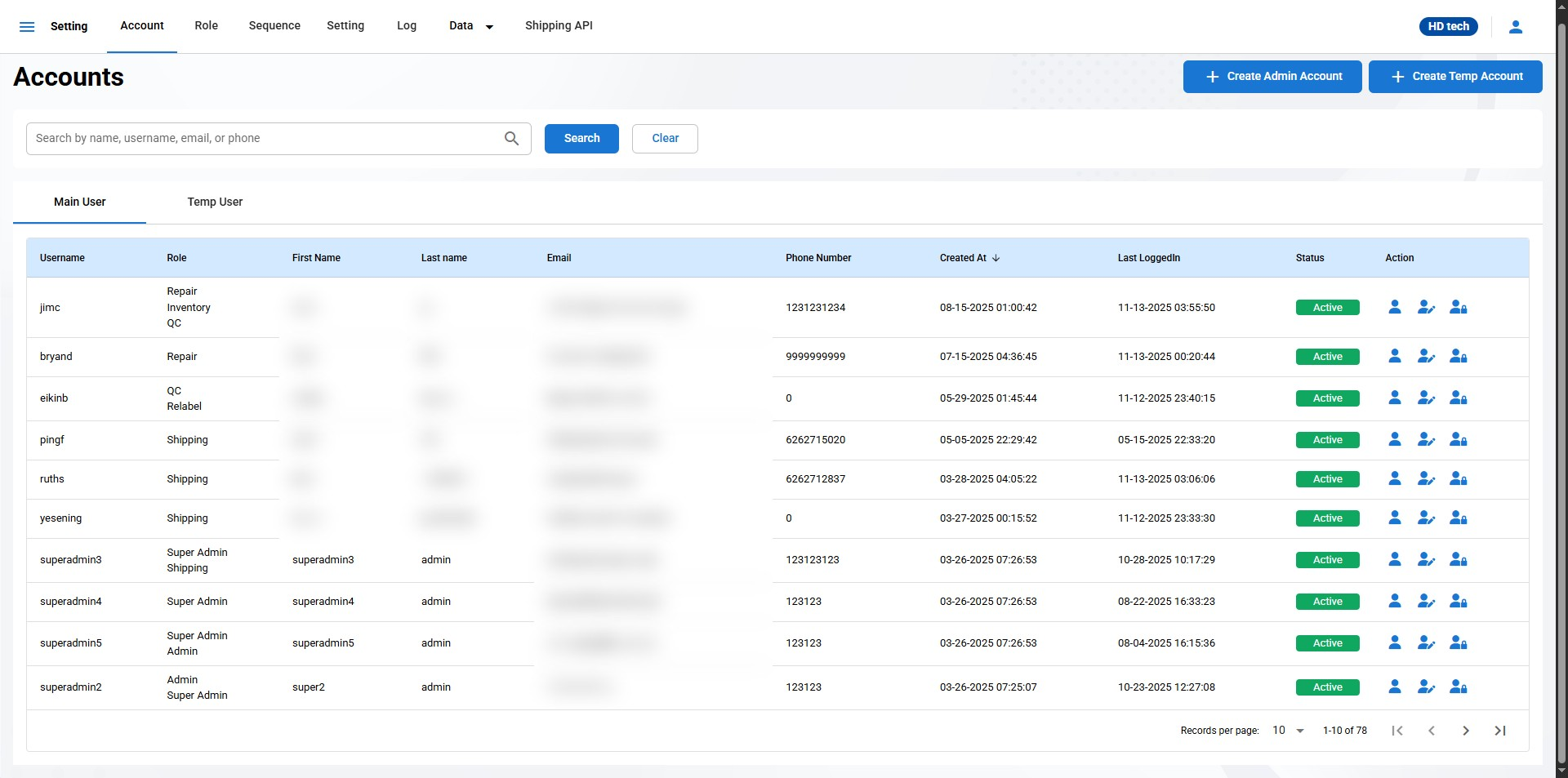Click lock user icon for eikinb
The height and width of the screenshot is (778, 1568).
coord(1458,398)
